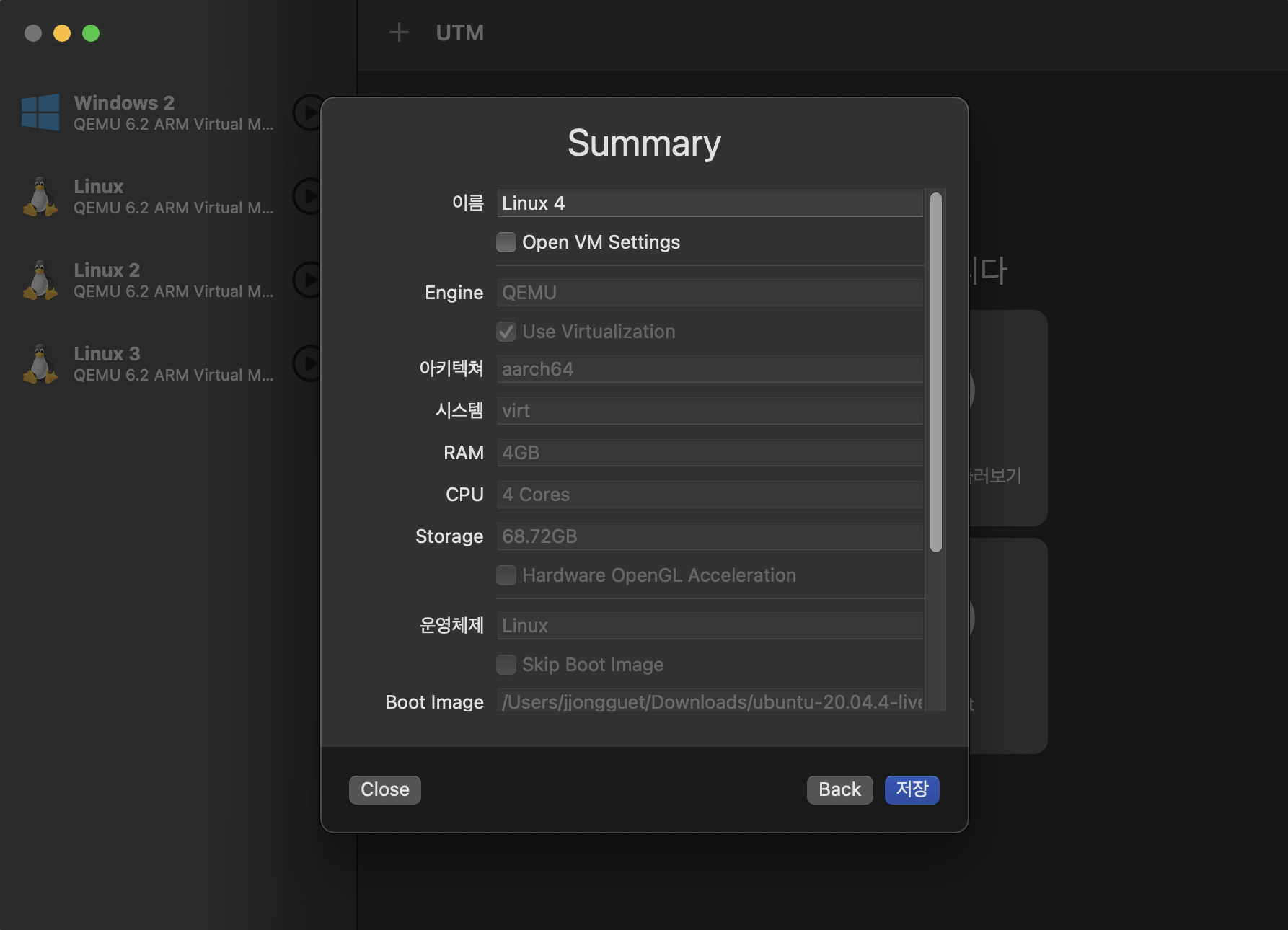This screenshot has height=930, width=1288.
Task: Click the UTM title in toolbar
Action: coord(460,33)
